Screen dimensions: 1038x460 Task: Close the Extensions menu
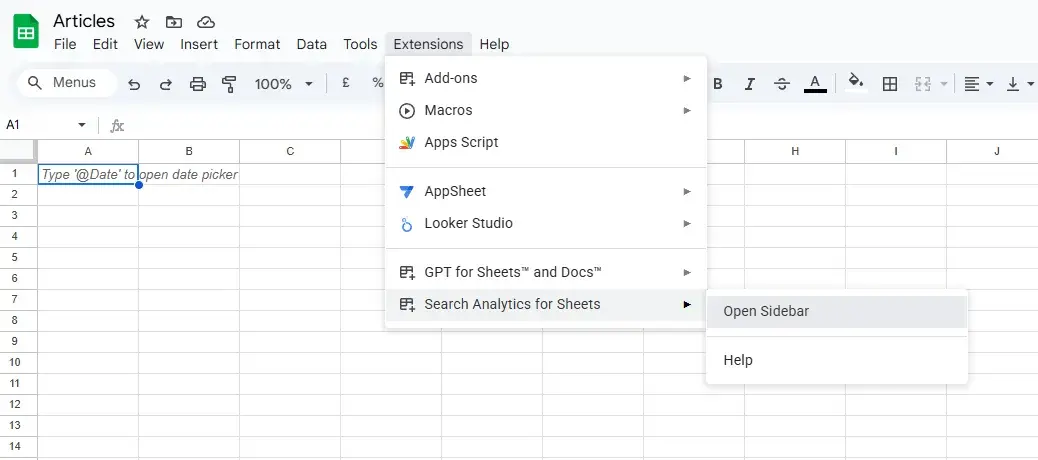click(428, 44)
